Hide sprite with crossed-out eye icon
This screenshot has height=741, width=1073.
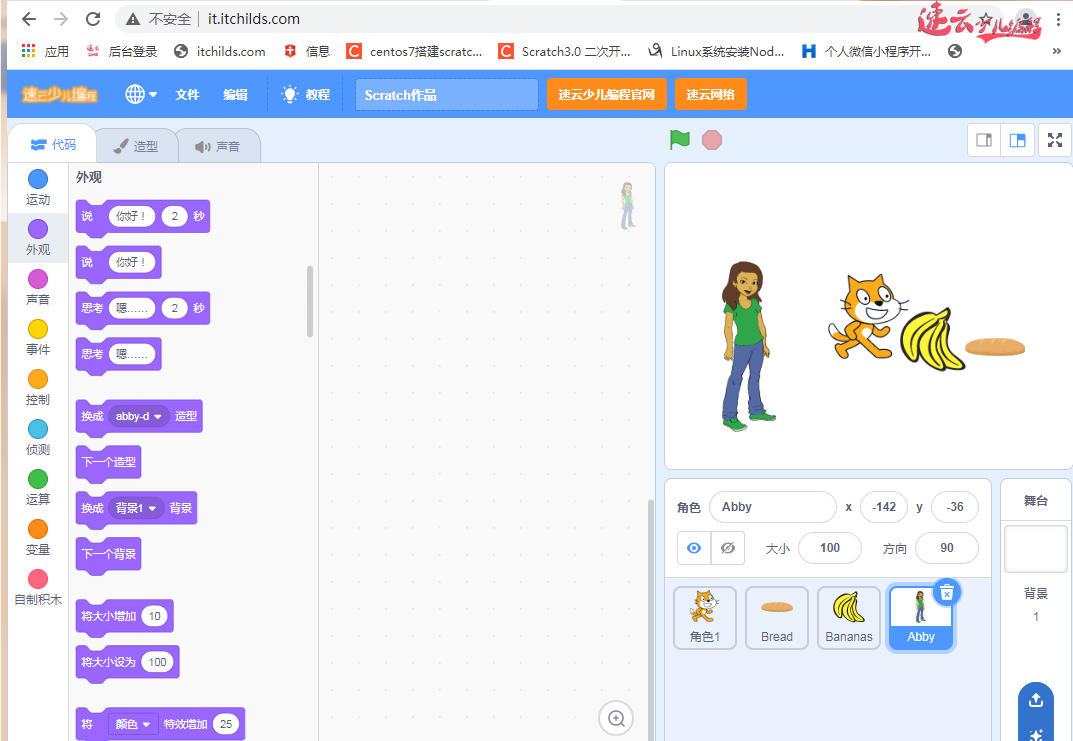[727, 548]
